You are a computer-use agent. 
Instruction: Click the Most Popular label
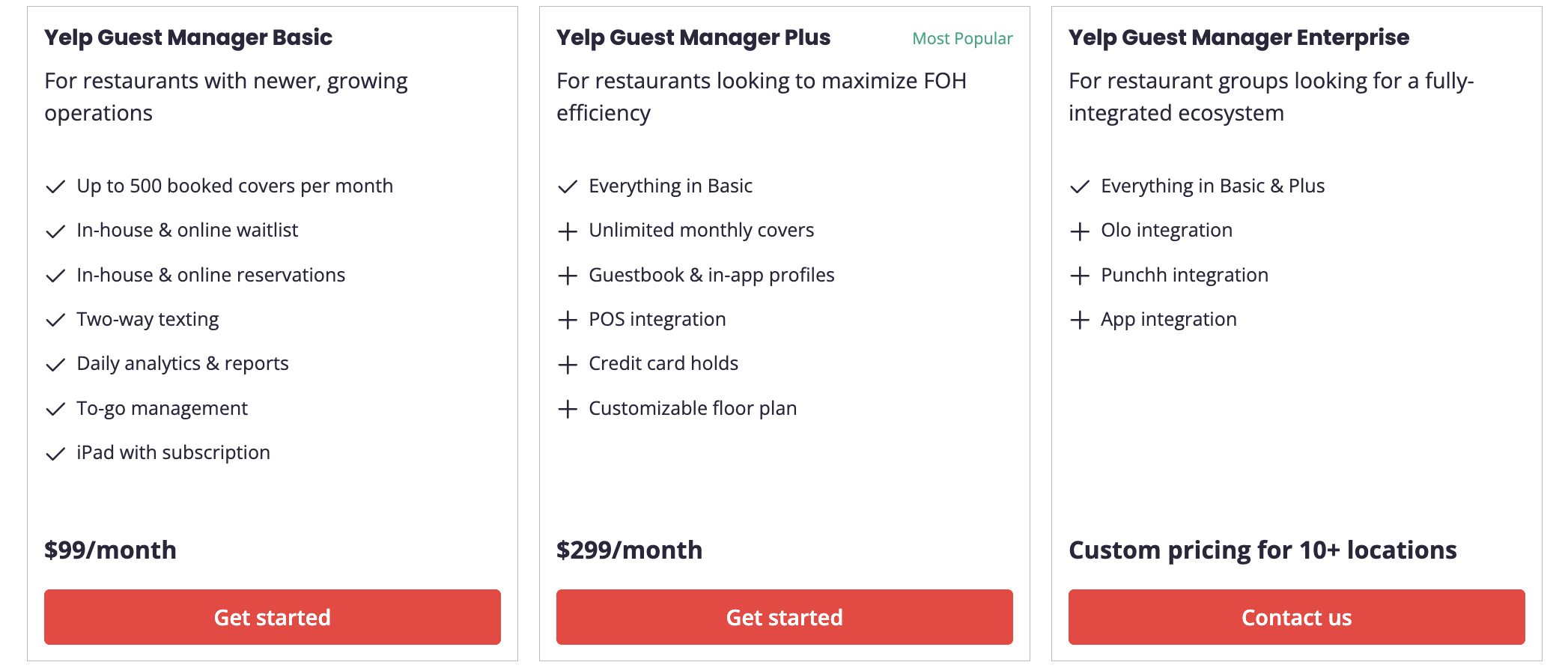[962, 38]
